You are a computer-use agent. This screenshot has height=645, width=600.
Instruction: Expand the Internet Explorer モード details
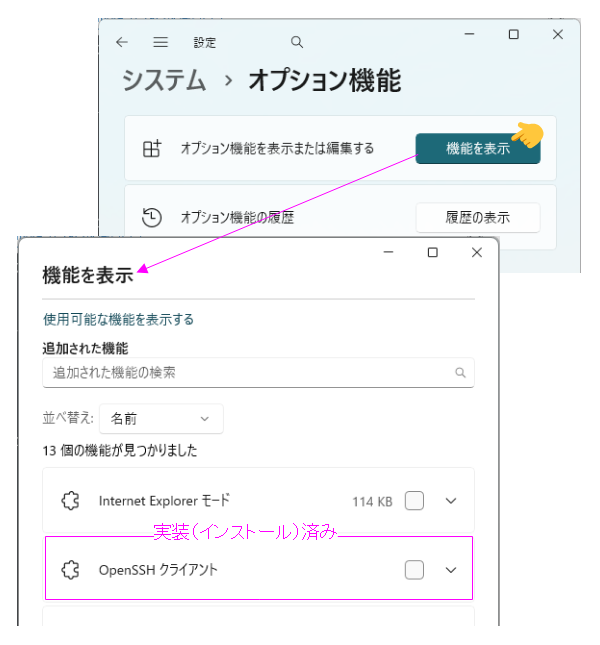click(x=450, y=501)
